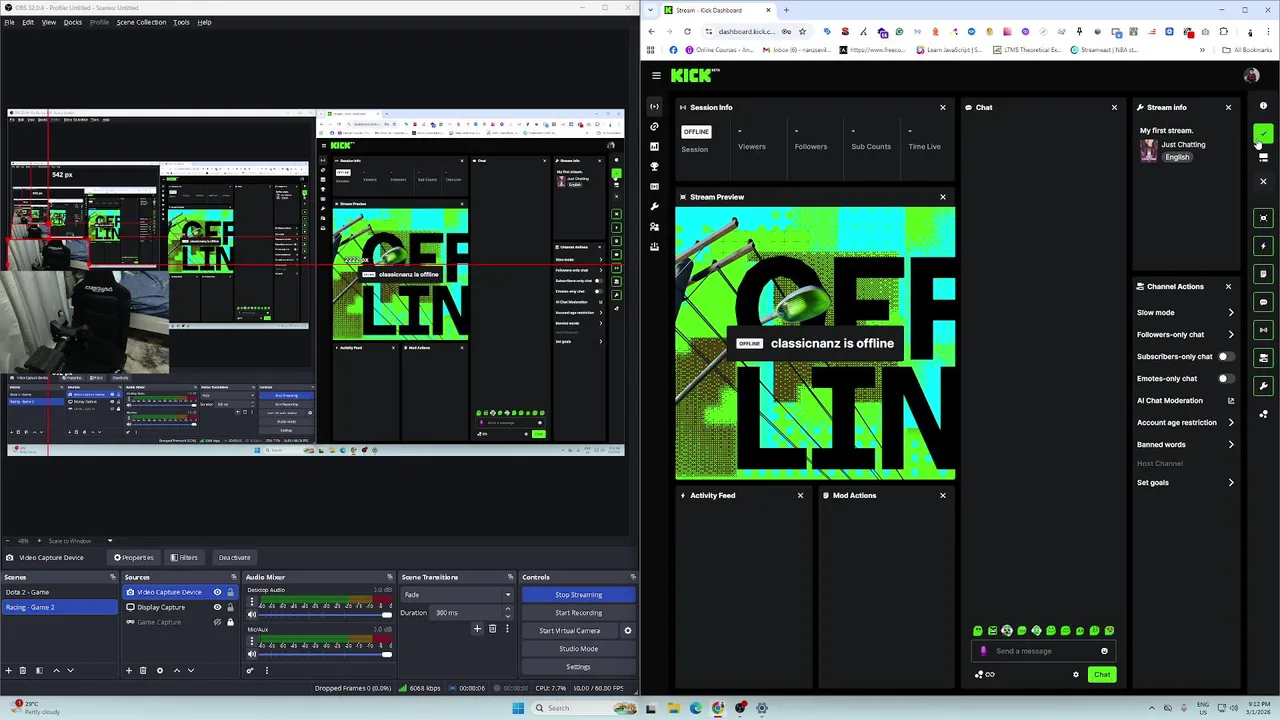The image size is (1280, 720).
Task: Click Stop Streaming button
Action: pyautogui.click(x=578, y=595)
